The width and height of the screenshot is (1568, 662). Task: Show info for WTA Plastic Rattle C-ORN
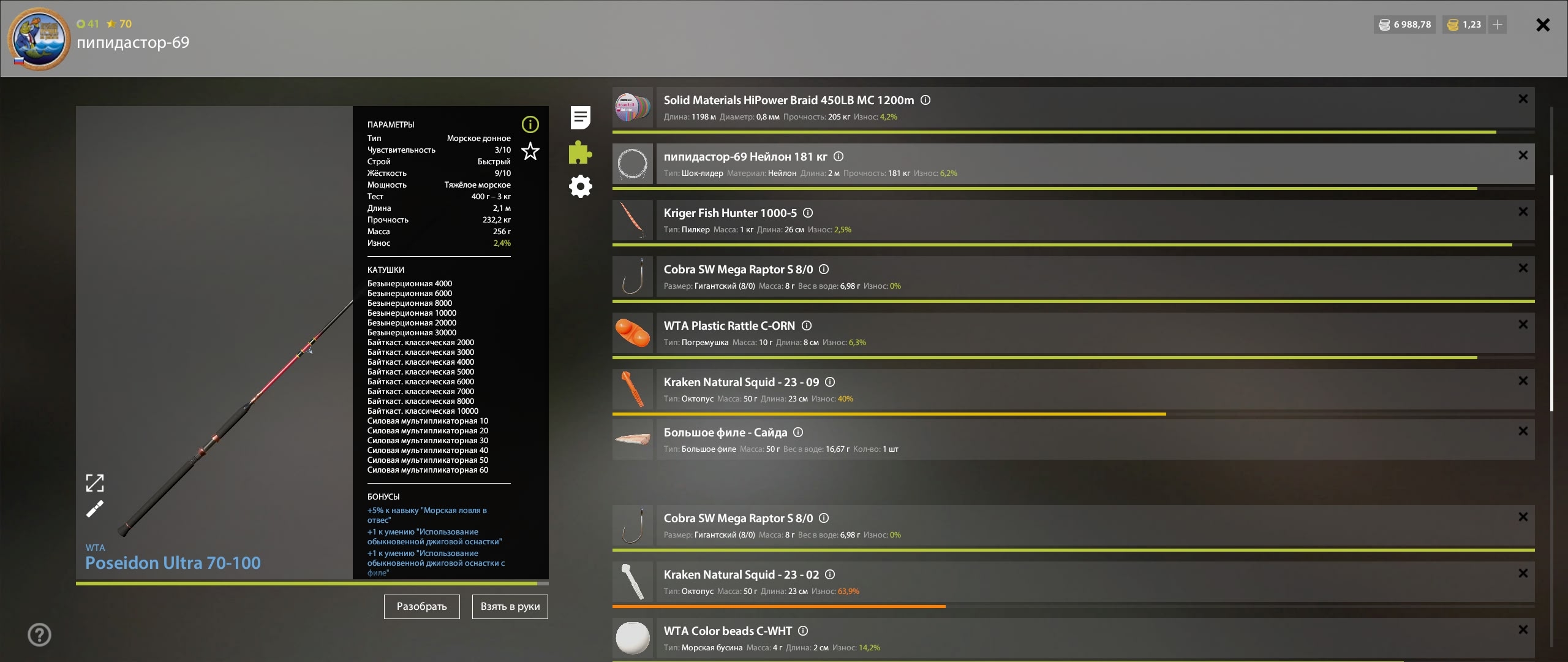[x=807, y=325]
